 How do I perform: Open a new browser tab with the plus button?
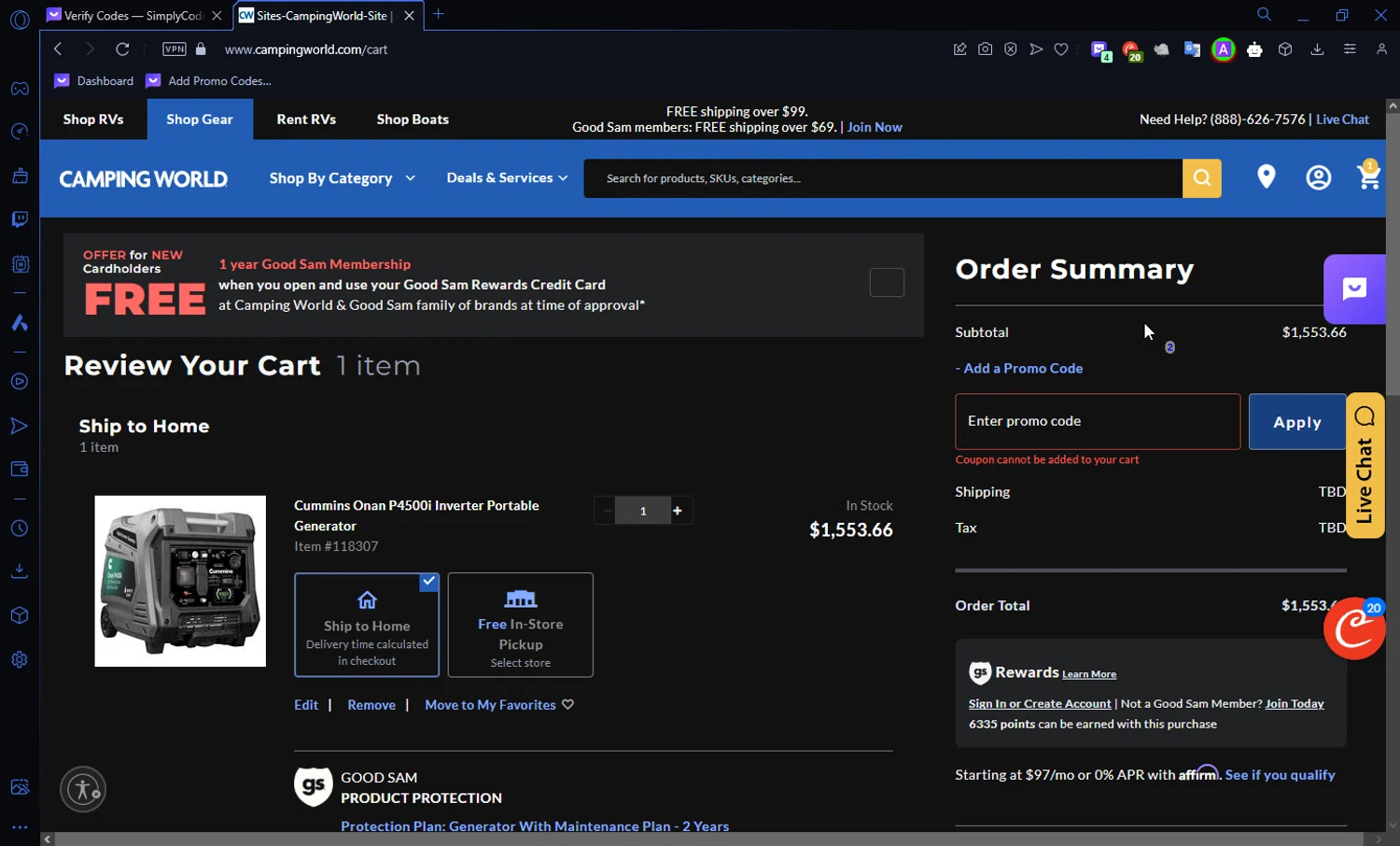(x=439, y=14)
